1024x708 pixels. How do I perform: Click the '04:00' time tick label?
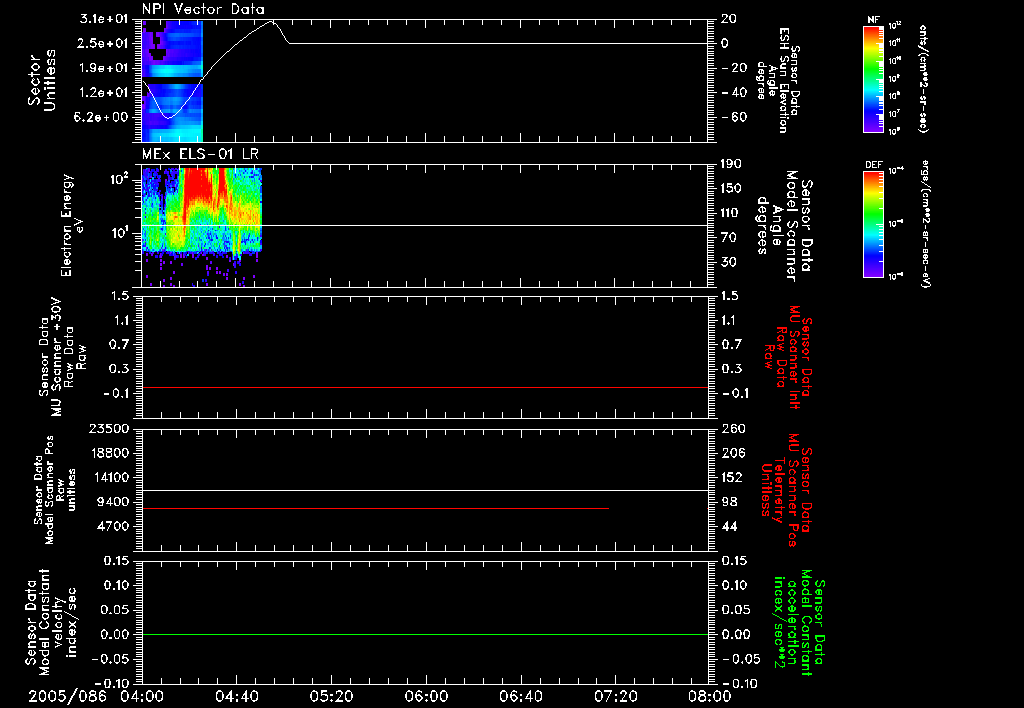click(142, 696)
